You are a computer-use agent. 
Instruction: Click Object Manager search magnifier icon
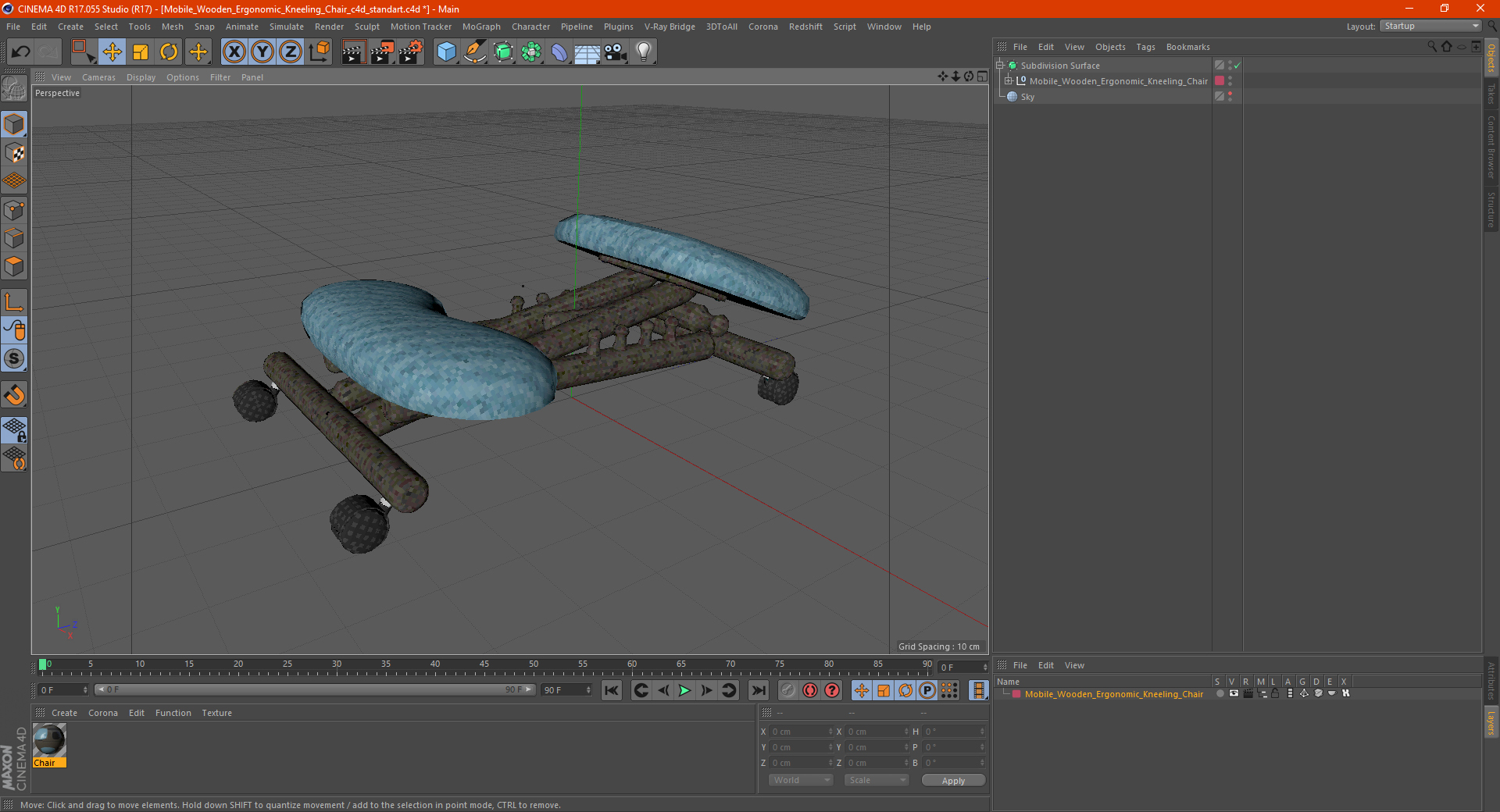(x=1431, y=47)
